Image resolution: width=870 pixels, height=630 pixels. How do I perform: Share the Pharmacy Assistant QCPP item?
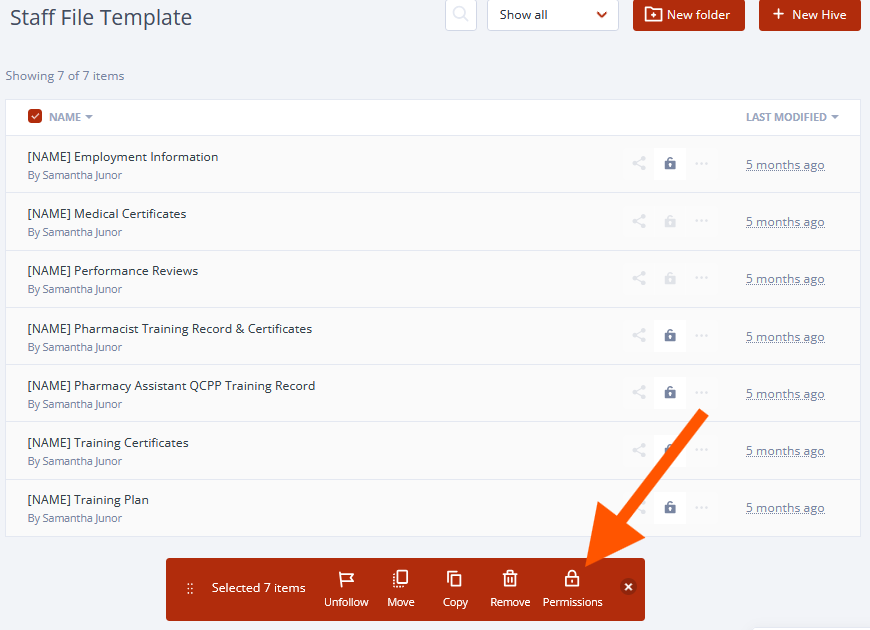(x=639, y=392)
